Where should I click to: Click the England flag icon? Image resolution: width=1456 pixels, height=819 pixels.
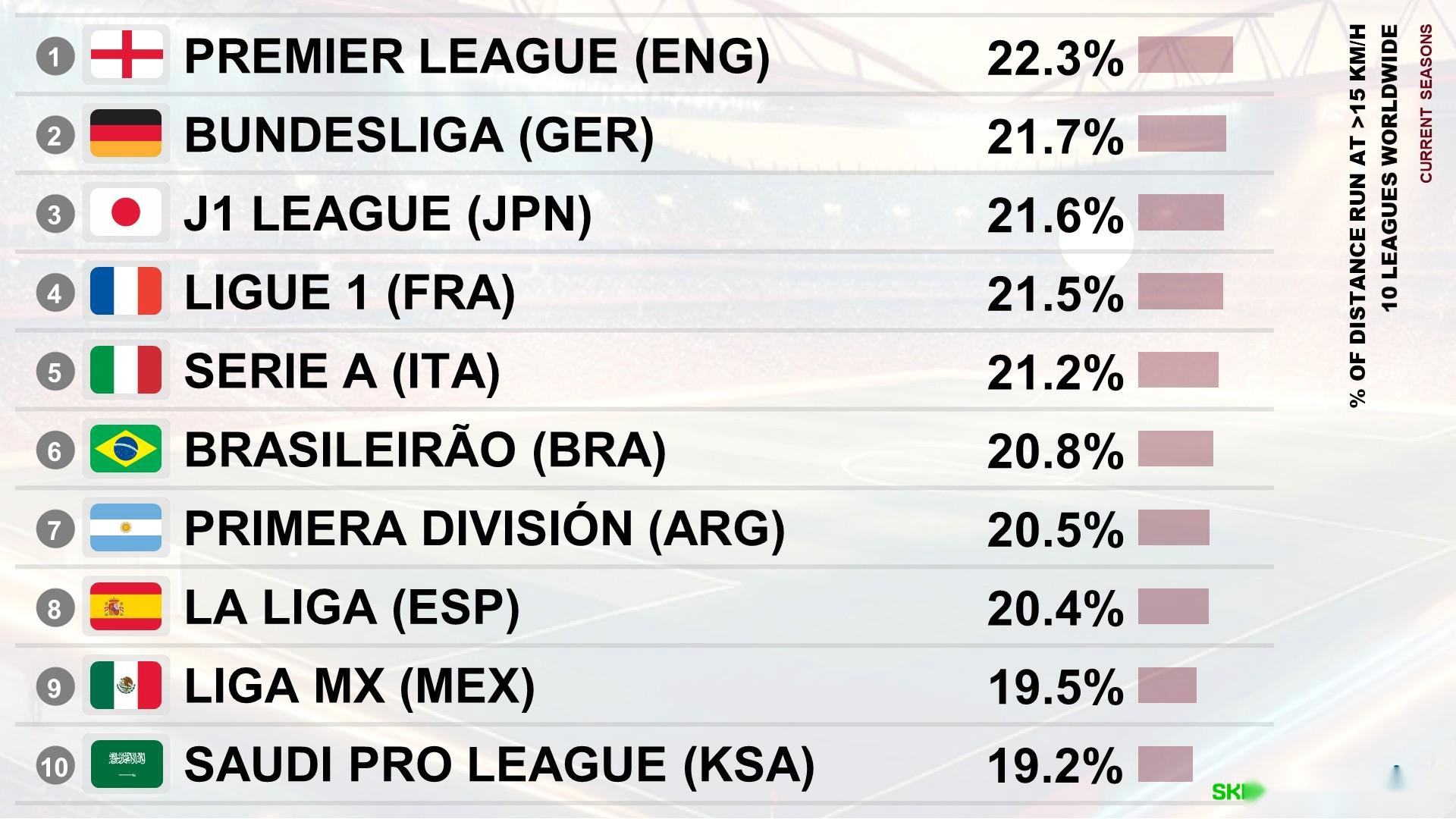126,55
